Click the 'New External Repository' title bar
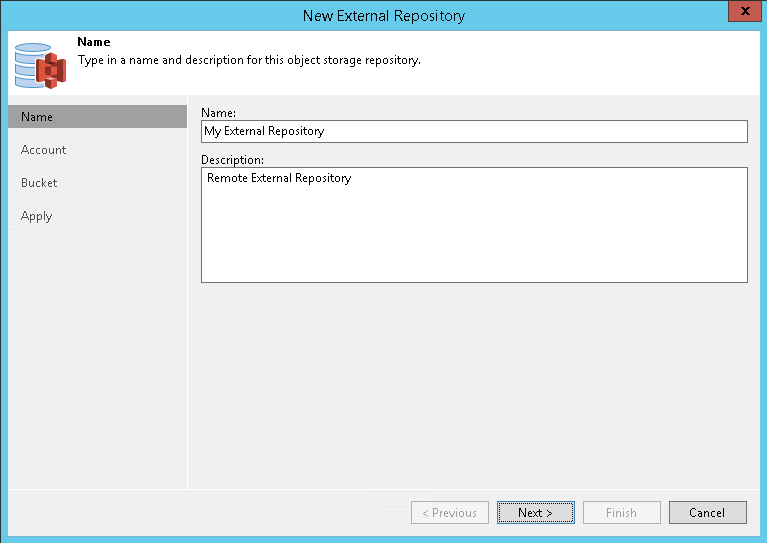This screenshot has height=543, width=767. pyautogui.click(x=384, y=16)
